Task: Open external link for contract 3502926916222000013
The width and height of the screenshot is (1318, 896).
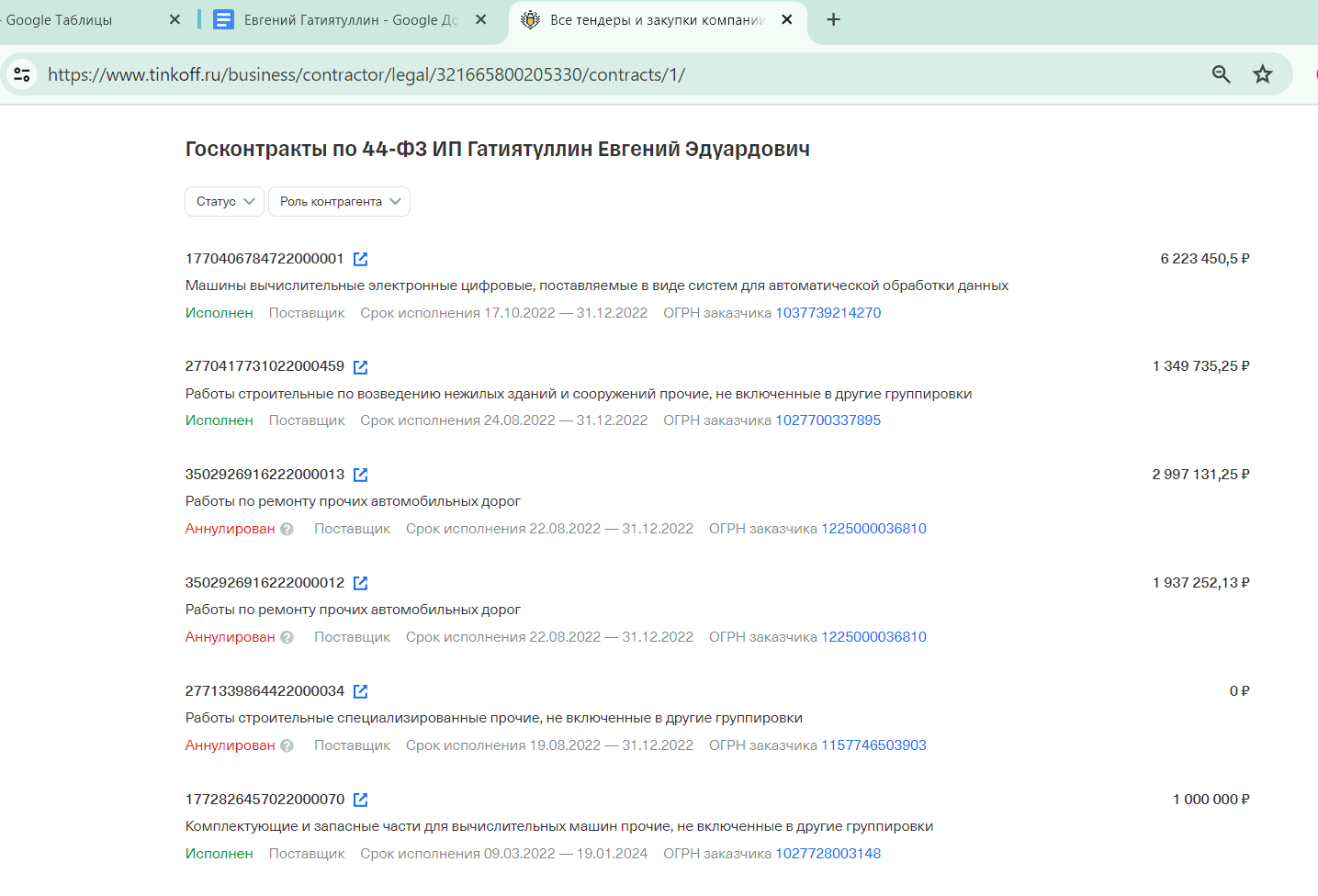Action: pyautogui.click(x=360, y=475)
